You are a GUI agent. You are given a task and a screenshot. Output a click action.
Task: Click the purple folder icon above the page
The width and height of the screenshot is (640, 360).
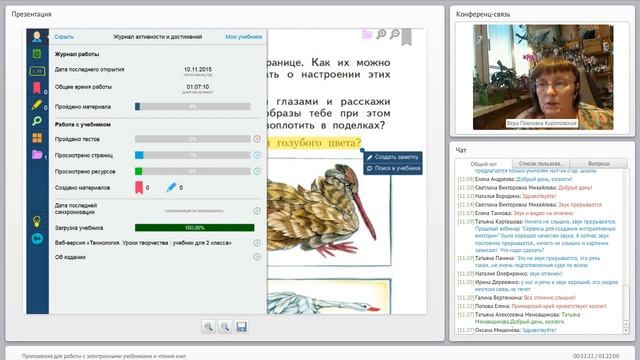coord(367,35)
